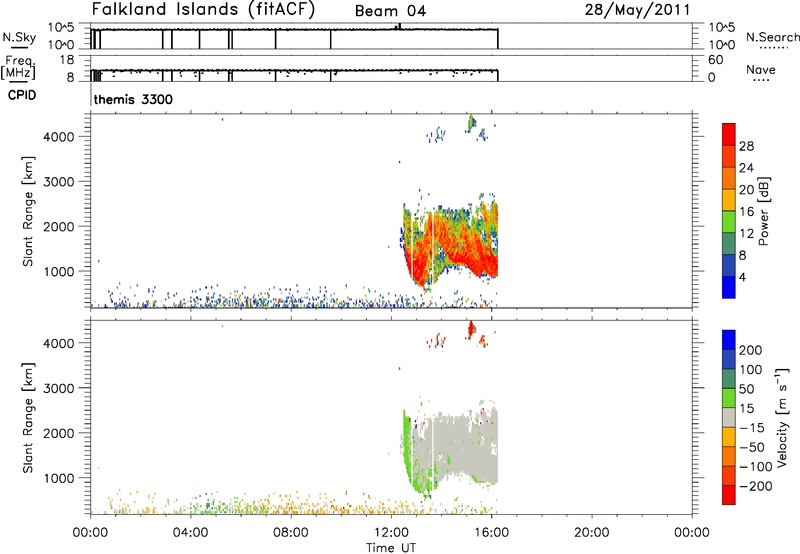Click the '60' right-axis tick of frequency panel

716,60
